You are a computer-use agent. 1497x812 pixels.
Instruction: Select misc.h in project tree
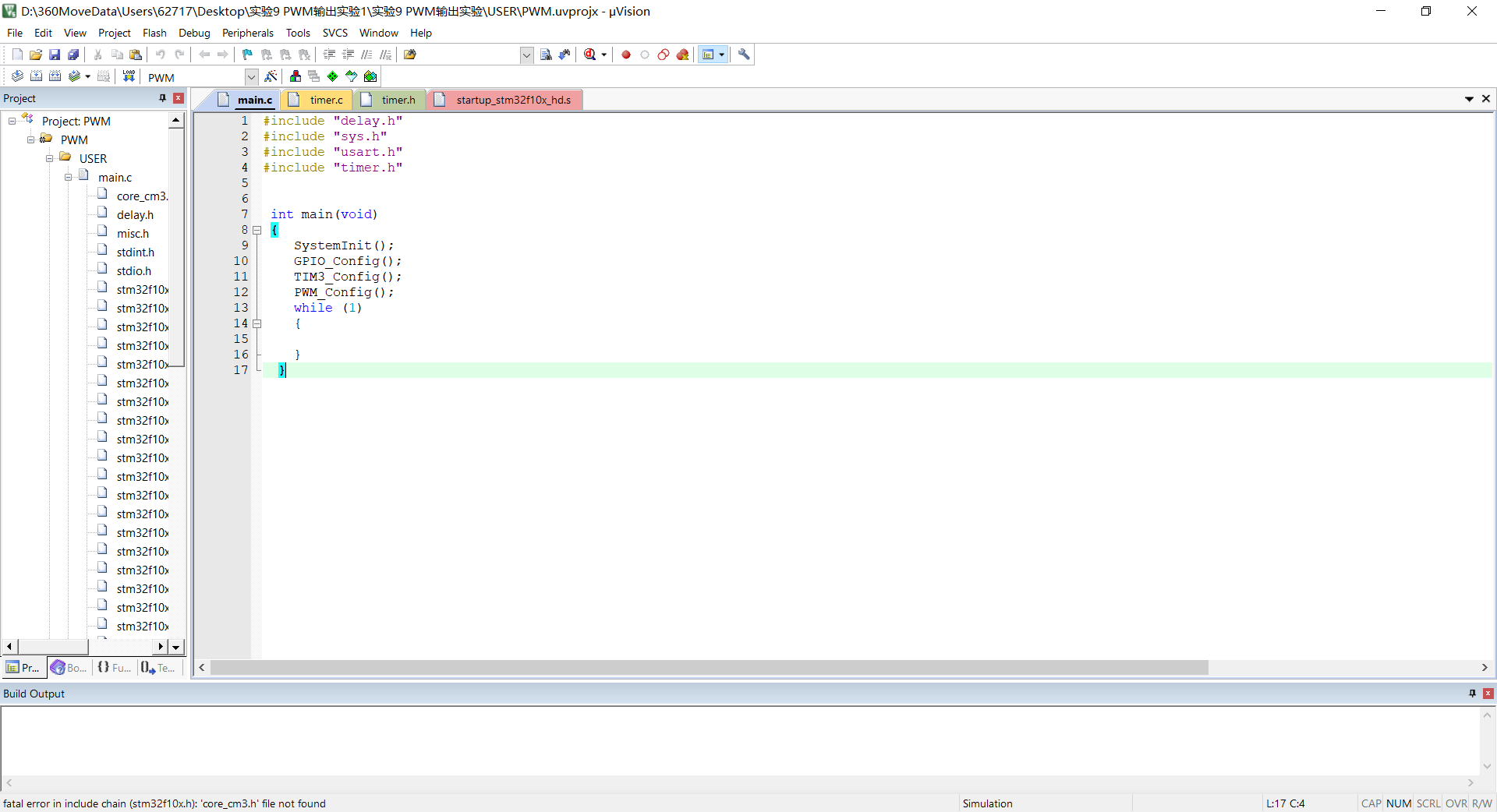(x=133, y=234)
